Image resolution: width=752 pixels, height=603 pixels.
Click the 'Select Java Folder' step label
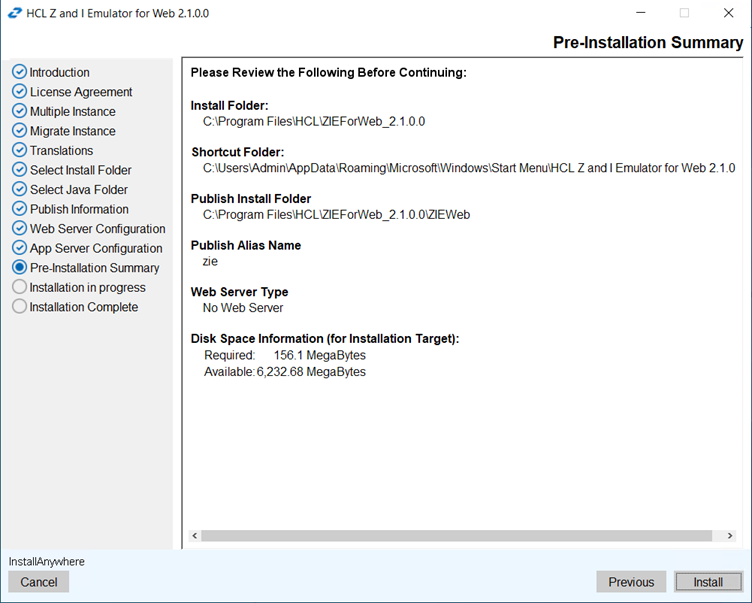tap(79, 190)
